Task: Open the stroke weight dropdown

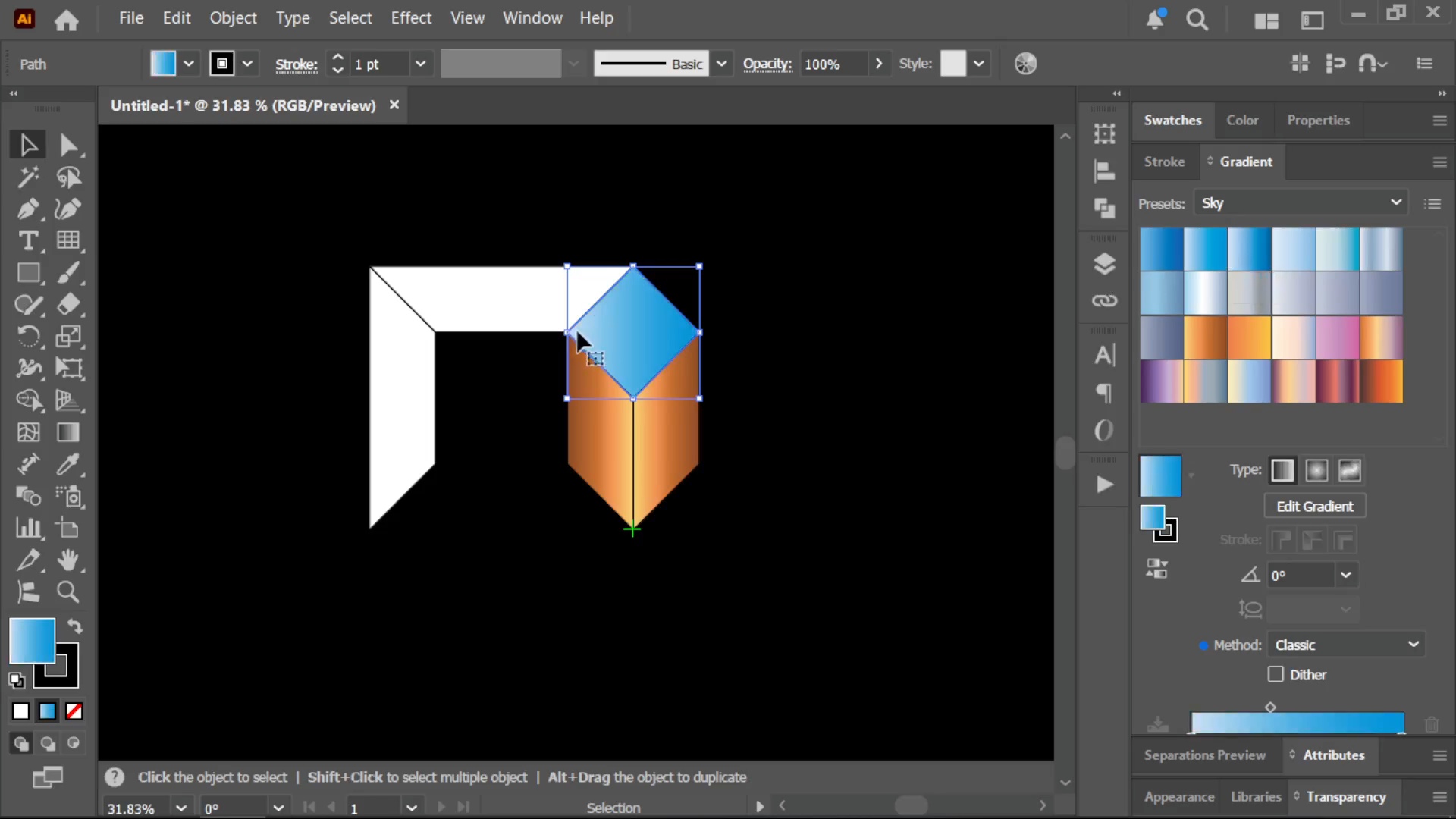Action: point(420,64)
